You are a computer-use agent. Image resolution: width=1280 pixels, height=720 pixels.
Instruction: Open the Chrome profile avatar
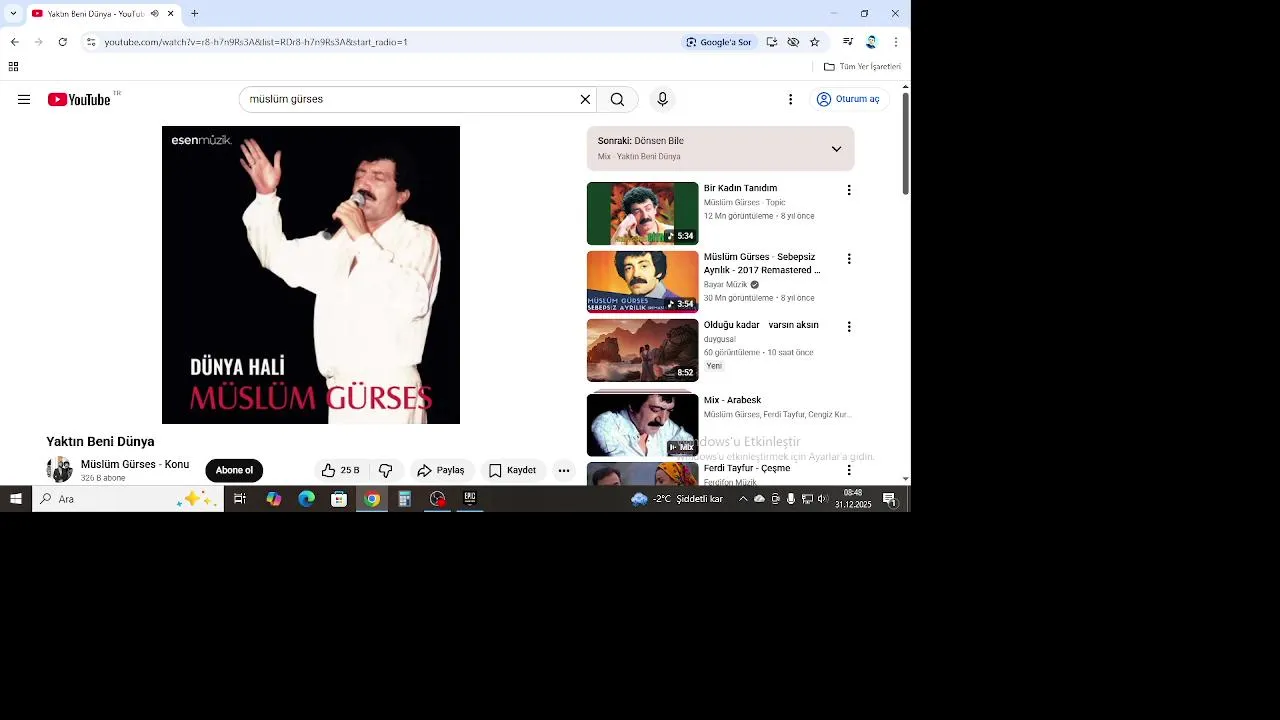(871, 42)
